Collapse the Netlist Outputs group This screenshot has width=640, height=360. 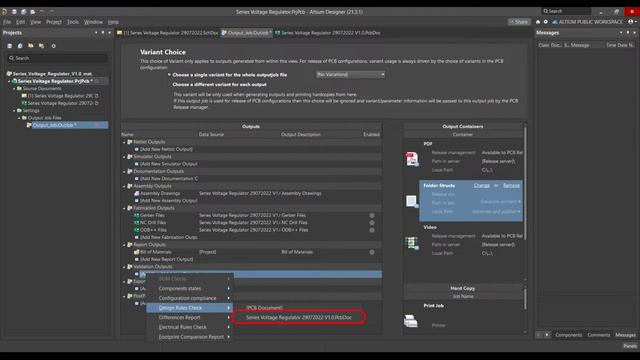pyautogui.click(x=124, y=142)
